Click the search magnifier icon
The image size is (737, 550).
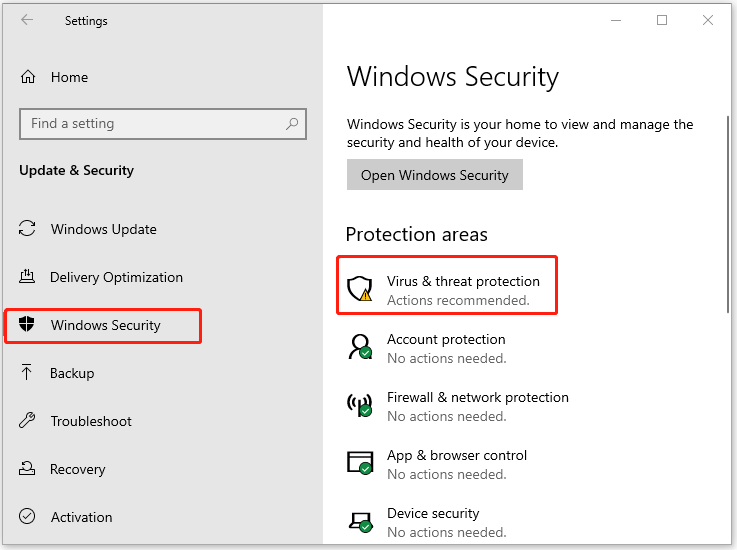(x=292, y=124)
